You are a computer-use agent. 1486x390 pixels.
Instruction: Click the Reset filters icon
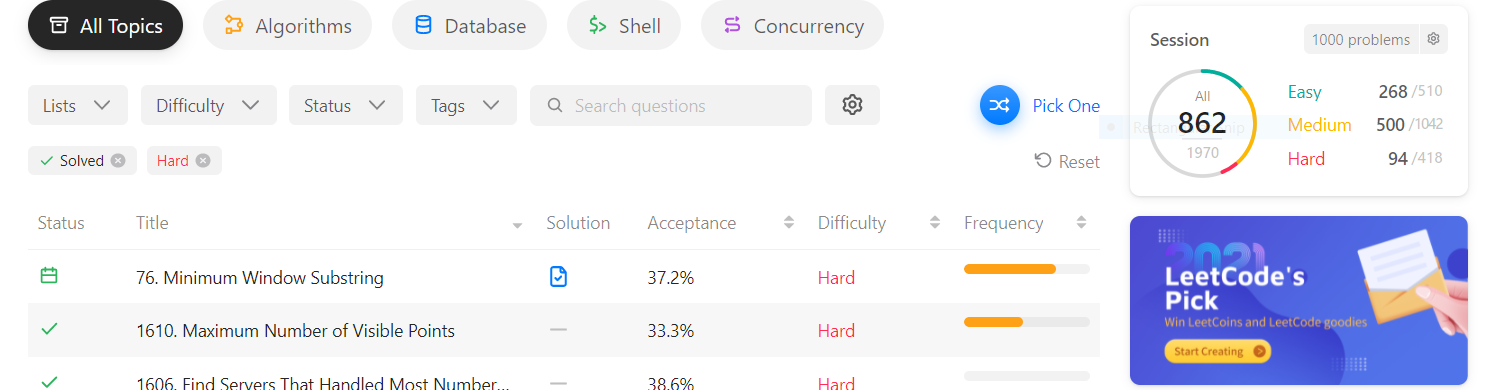(1043, 161)
